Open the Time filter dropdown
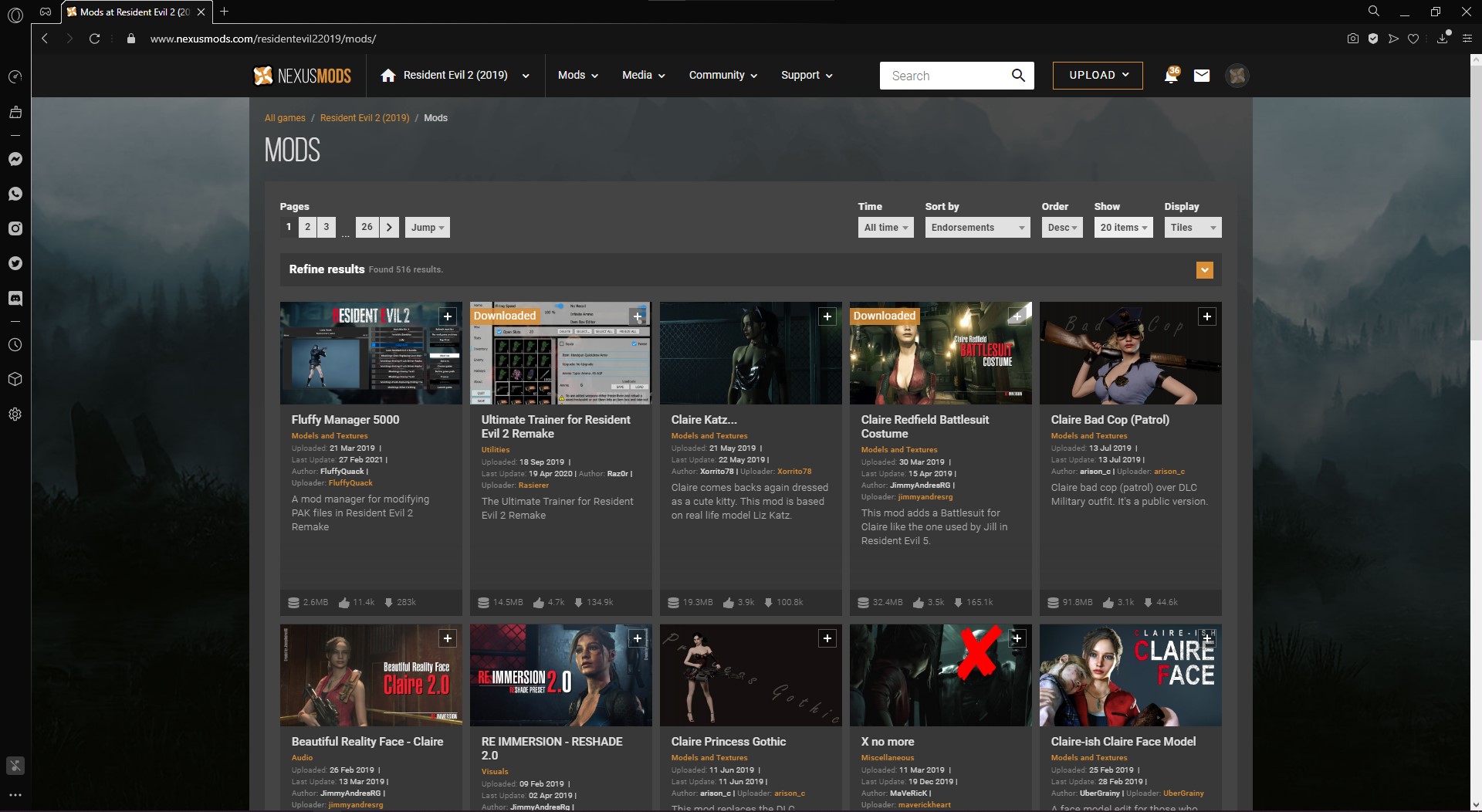The image size is (1482, 812). [885, 228]
